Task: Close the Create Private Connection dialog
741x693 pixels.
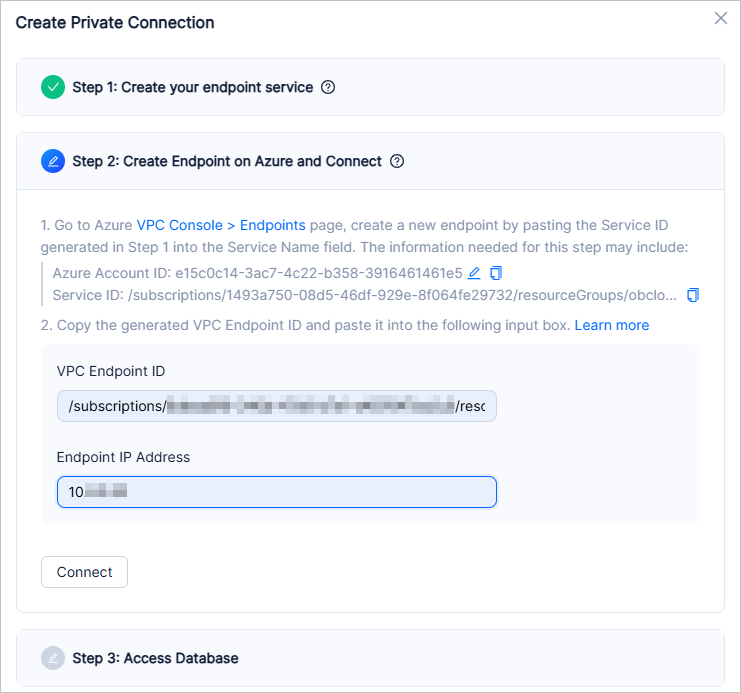Action: coord(720,18)
